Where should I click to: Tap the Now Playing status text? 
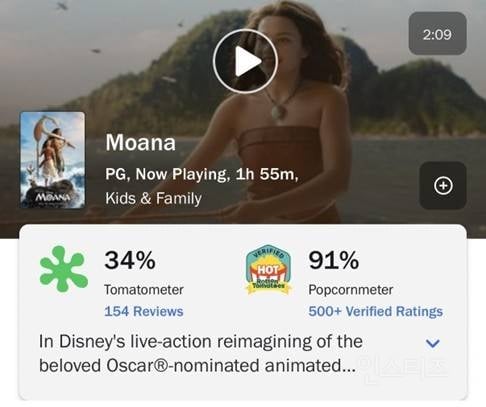point(181,174)
